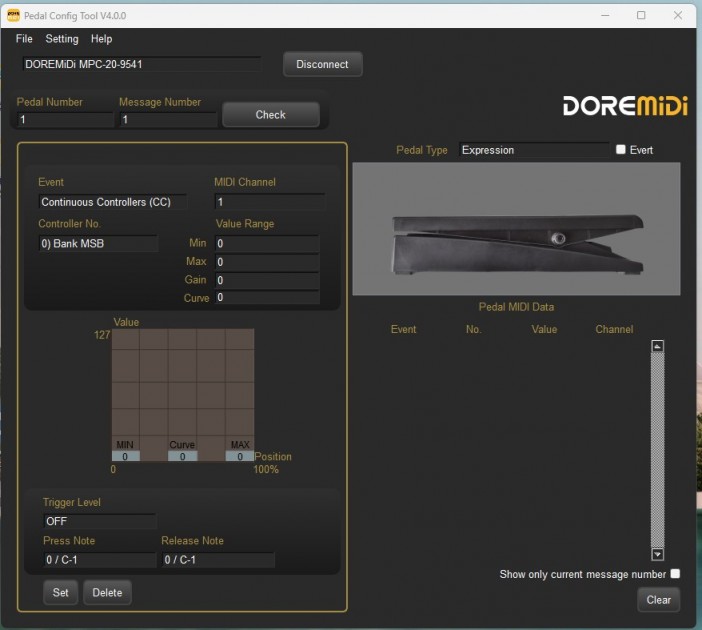Open the Controller No. dropdown
Image resolution: width=702 pixels, height=630 pixels.
click(x=97, y=244)
